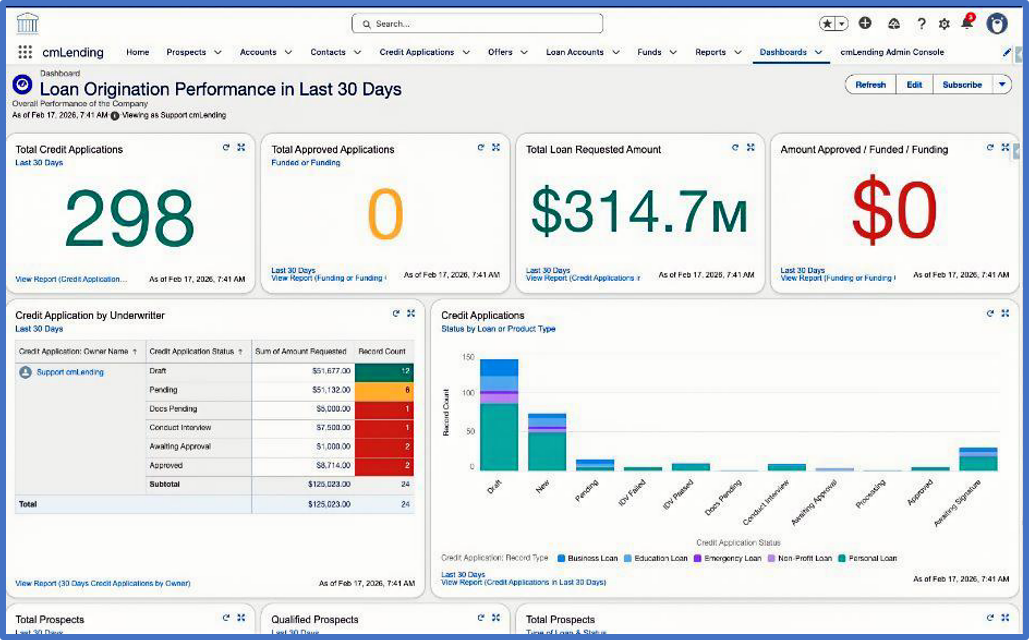Expand the Credit Applications chart widget
Image resolution: width=1029 pixels, height=640 pixels.
pyautogui.click(x=1005, y=314)
